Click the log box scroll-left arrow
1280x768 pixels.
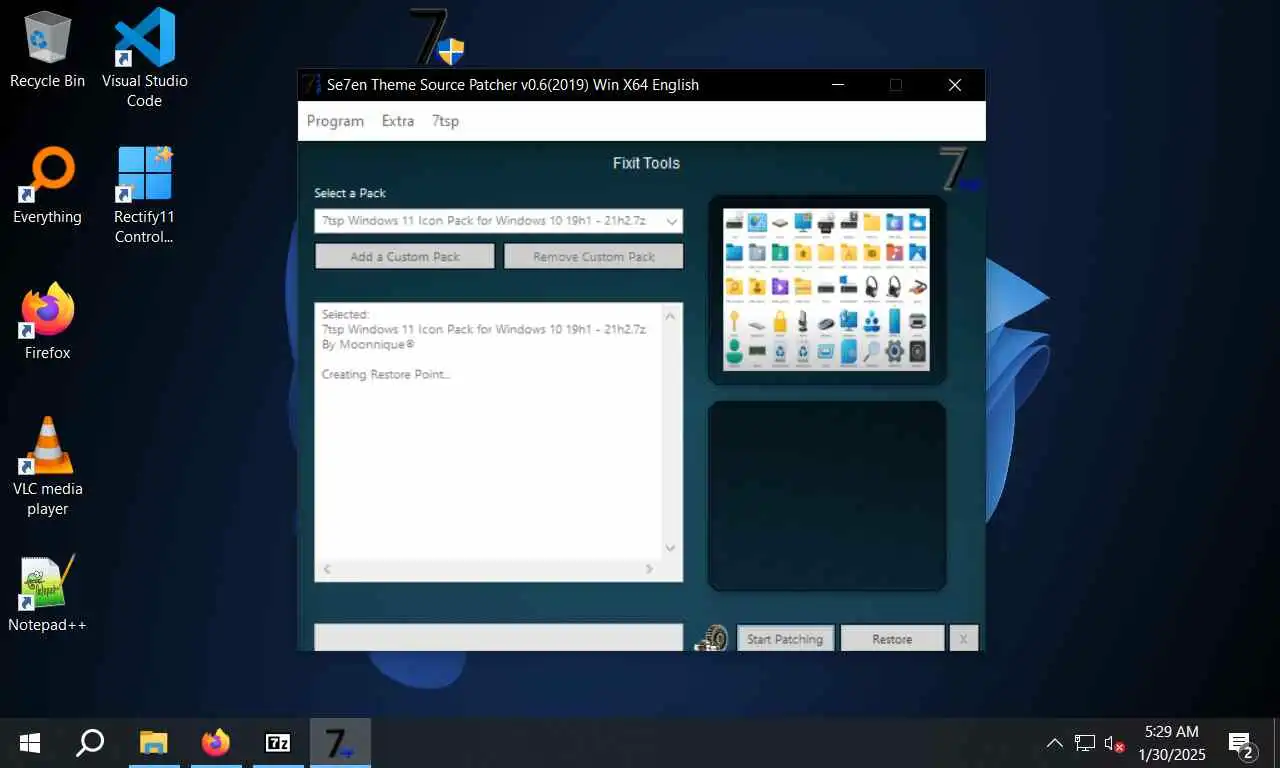click(327, 569)
